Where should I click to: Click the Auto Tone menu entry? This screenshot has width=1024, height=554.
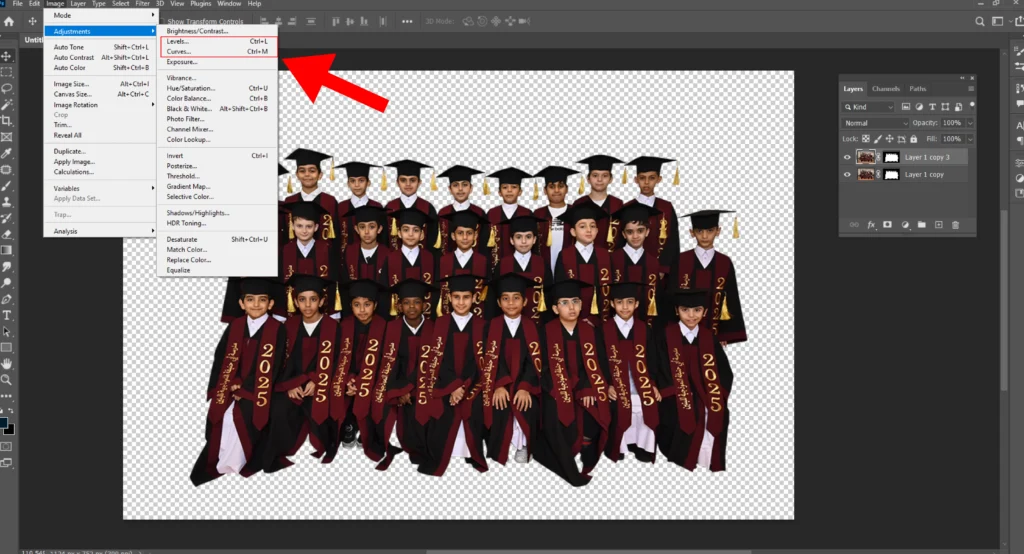tap(69, 47)
